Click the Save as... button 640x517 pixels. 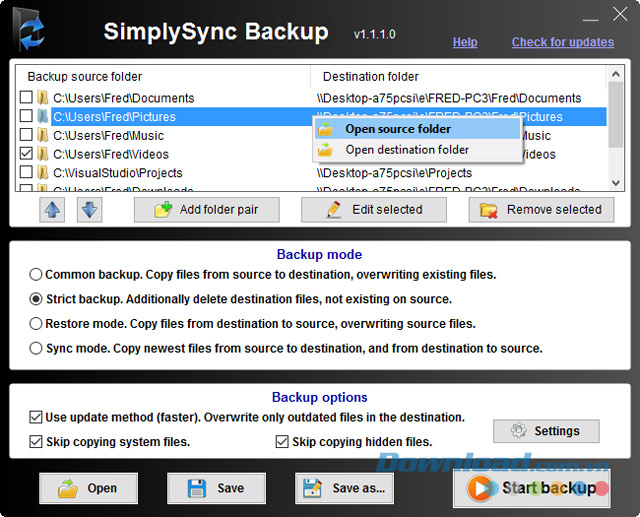pyautogui.click(x=344, y=488)
